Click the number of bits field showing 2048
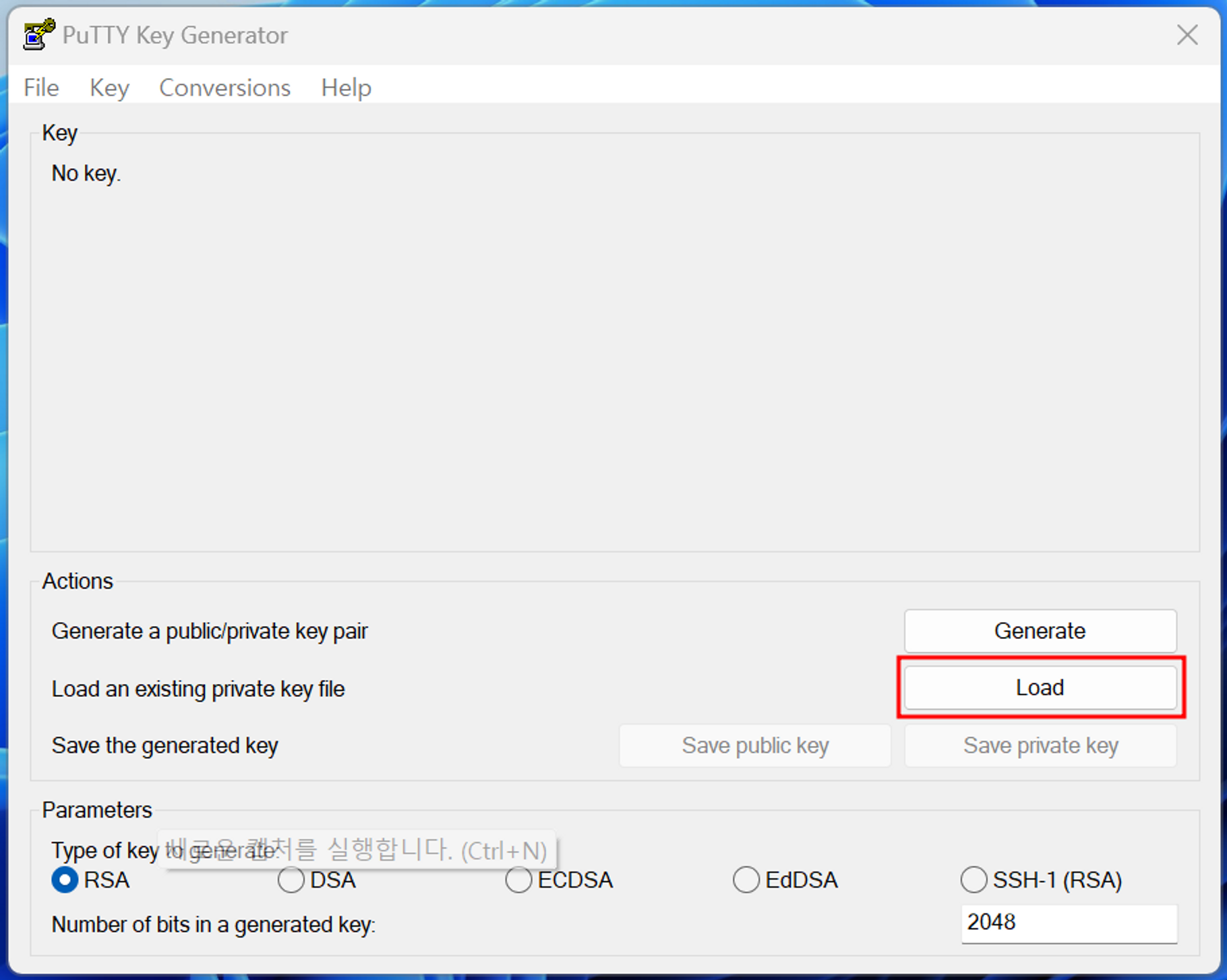 point(1069,923)
